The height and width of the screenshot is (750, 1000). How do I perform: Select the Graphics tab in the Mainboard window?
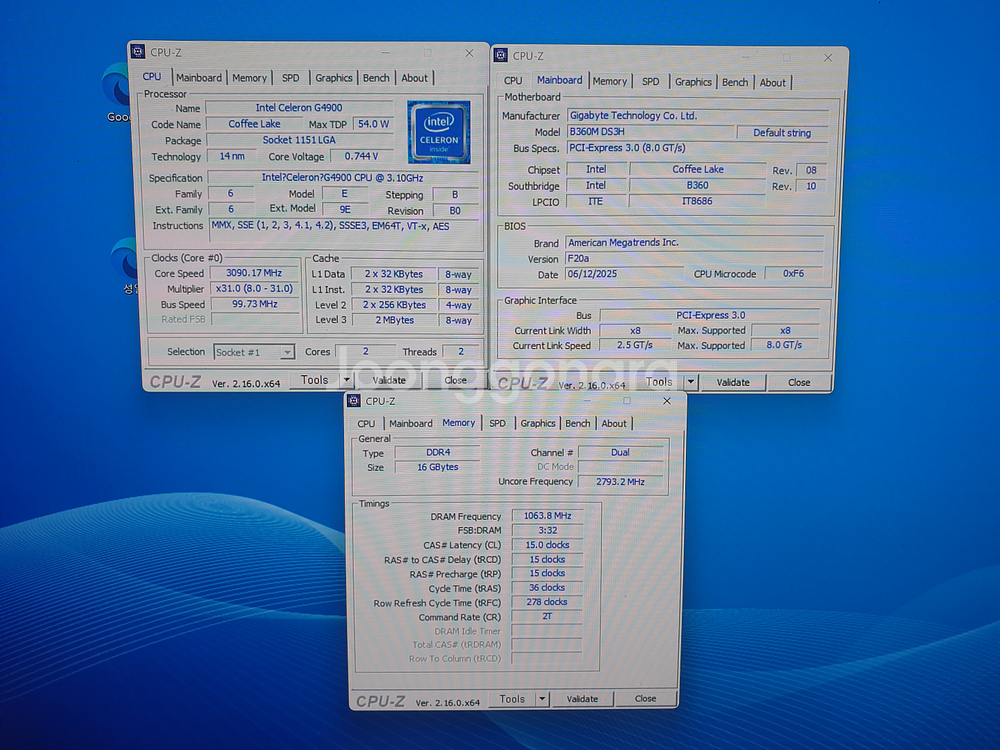[693, 82]
